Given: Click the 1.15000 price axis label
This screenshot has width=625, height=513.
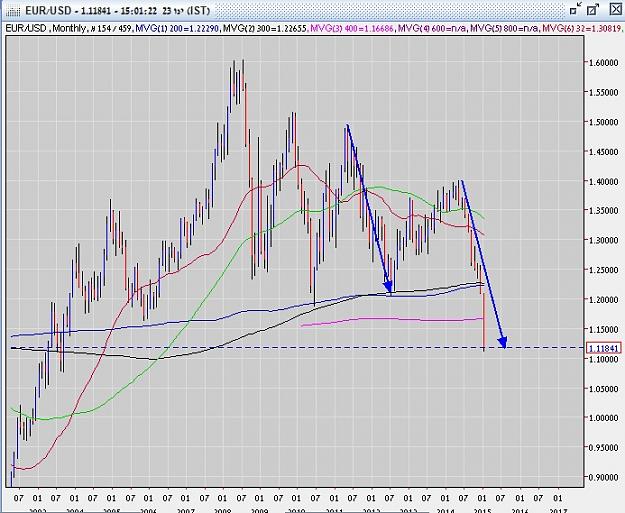Looking at the screenshot, I should (x=603, y=329).
